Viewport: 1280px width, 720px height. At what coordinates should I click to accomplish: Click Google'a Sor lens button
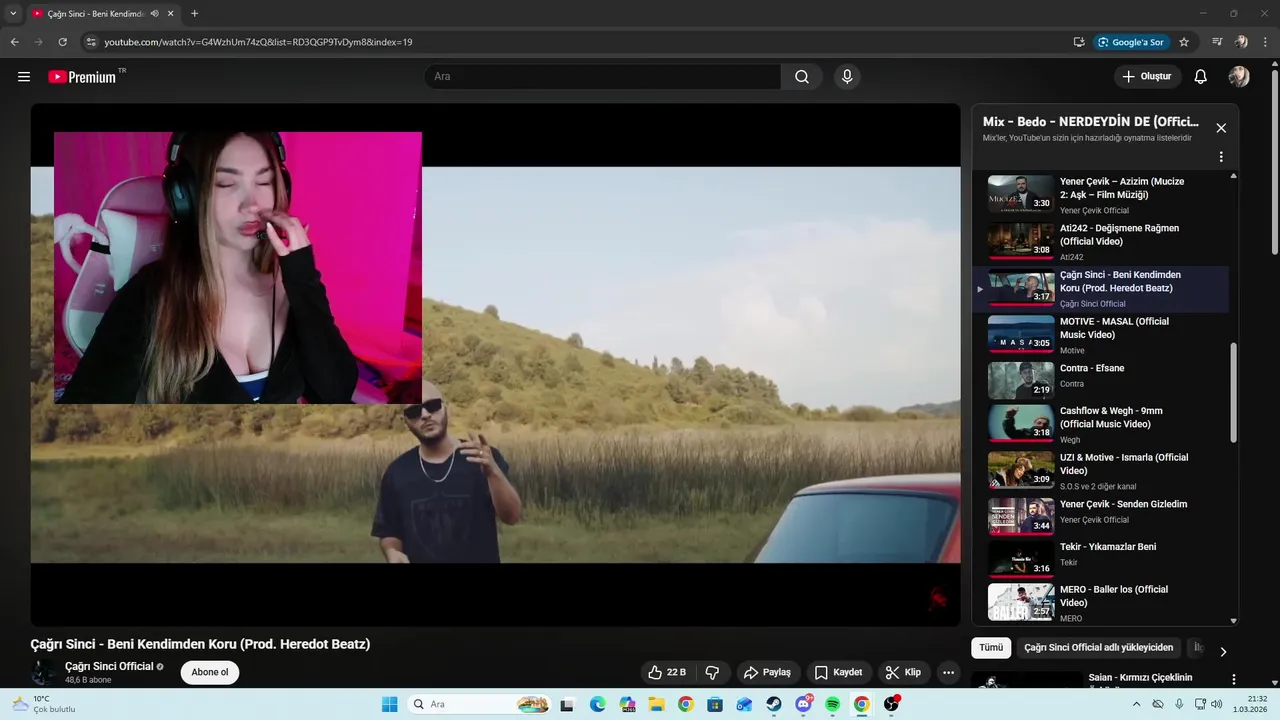(1132, 42)
